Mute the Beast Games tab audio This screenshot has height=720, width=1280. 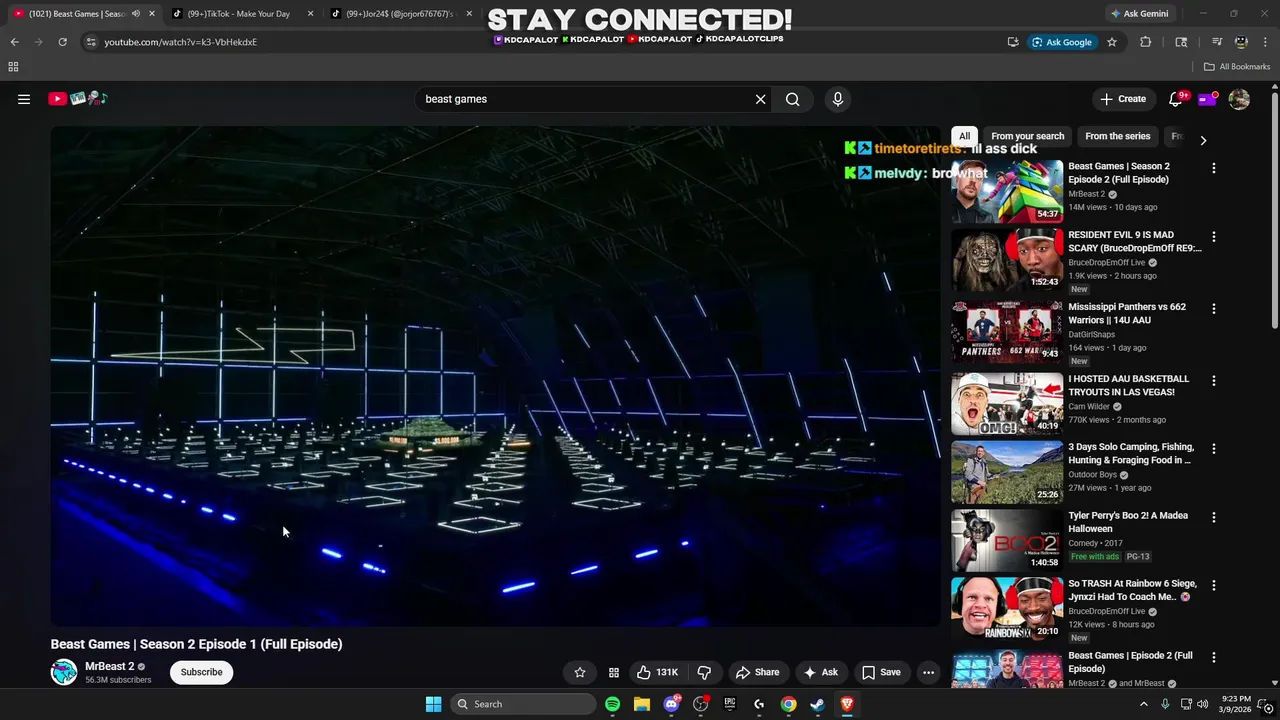pyautogui.click(x=136, y=14)
